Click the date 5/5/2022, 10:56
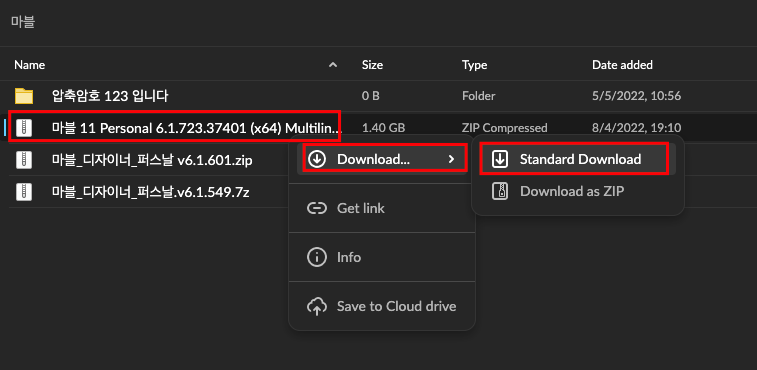The image size is (757, 370). 636,96
